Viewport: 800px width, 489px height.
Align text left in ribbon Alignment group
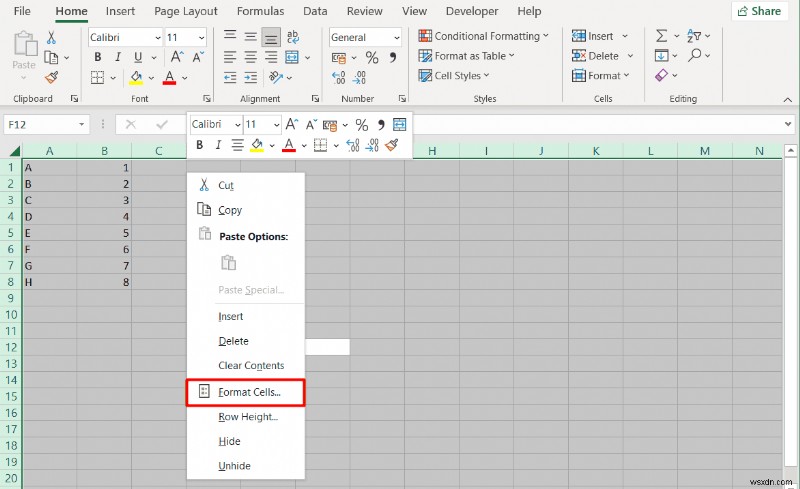point(230,57)
